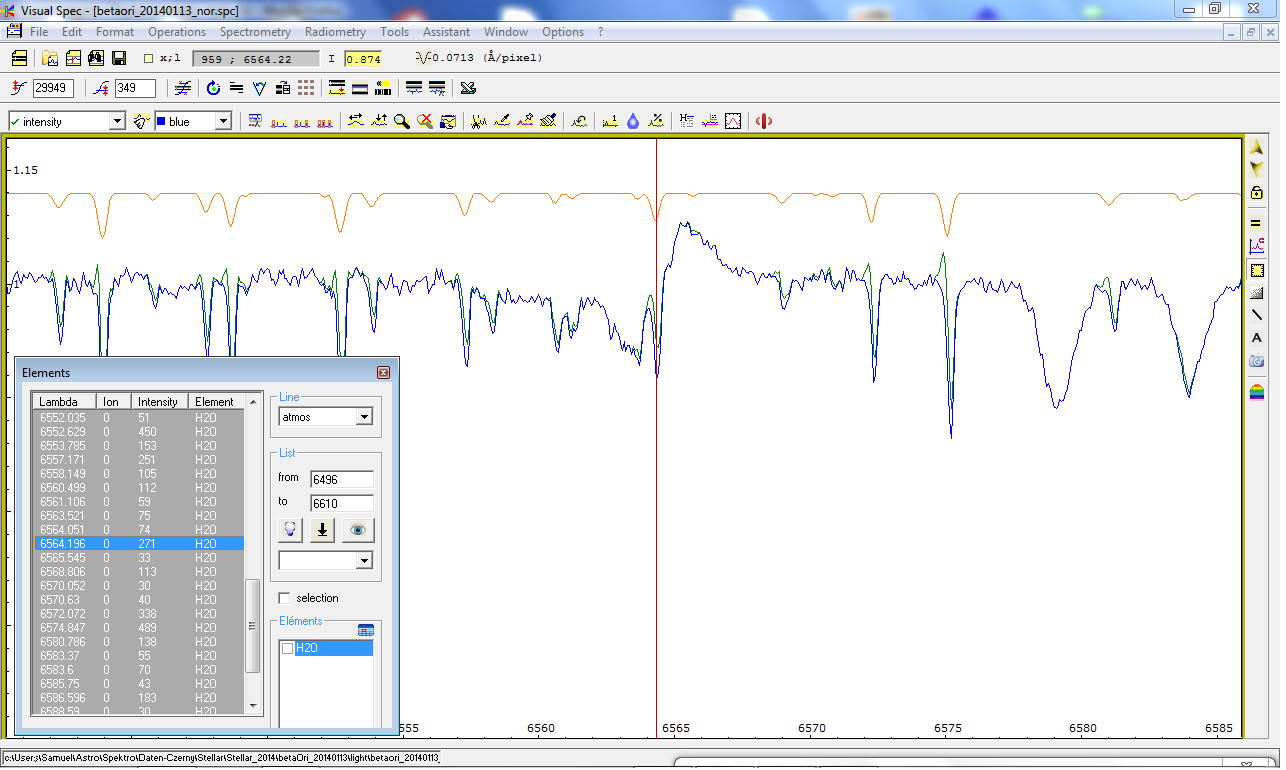Image resolution: width=1286 pixels, height=770 pixels.
Task: Open the 'blue' color dropdown
Action: [x=223, y=121]
